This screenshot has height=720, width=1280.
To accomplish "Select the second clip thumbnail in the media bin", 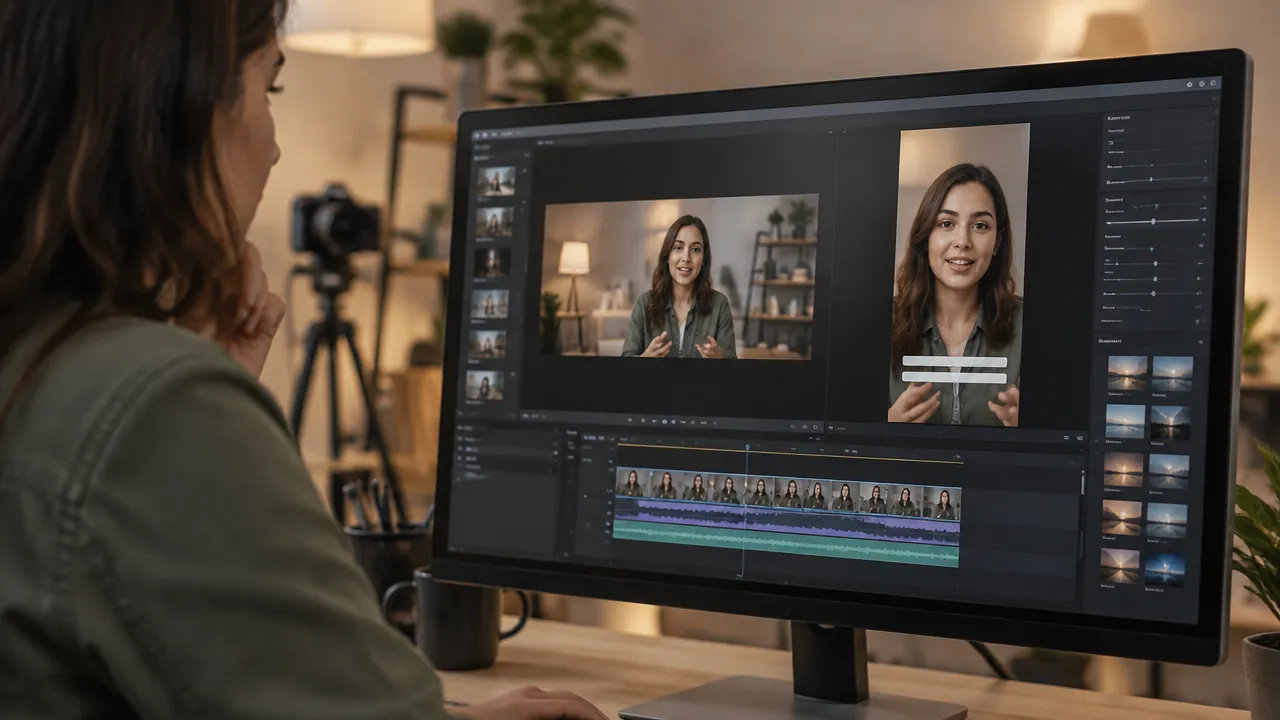I will tap(495, 222).
